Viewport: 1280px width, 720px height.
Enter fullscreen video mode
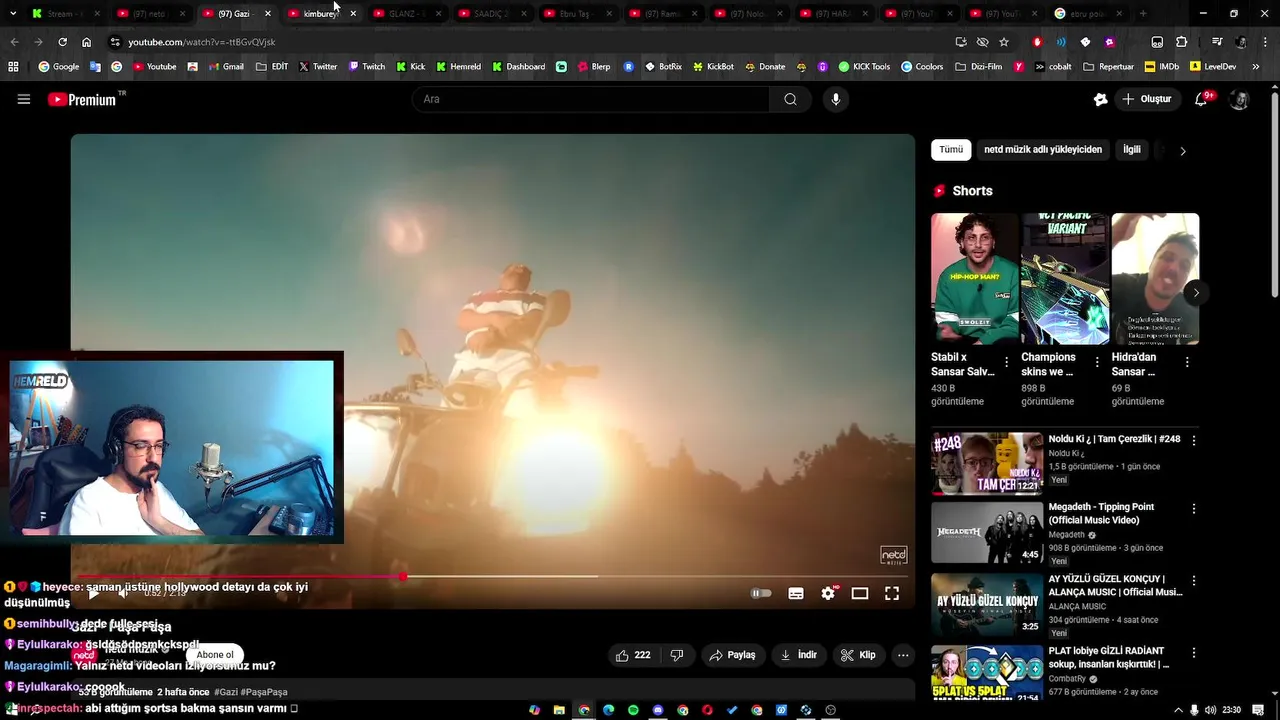click(892, 594)
